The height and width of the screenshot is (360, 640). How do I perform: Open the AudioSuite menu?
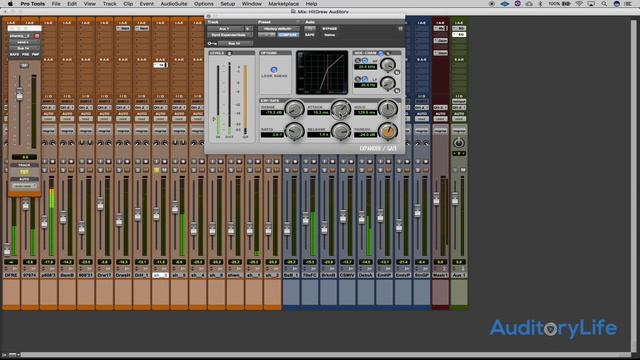(x=174, y=4)
